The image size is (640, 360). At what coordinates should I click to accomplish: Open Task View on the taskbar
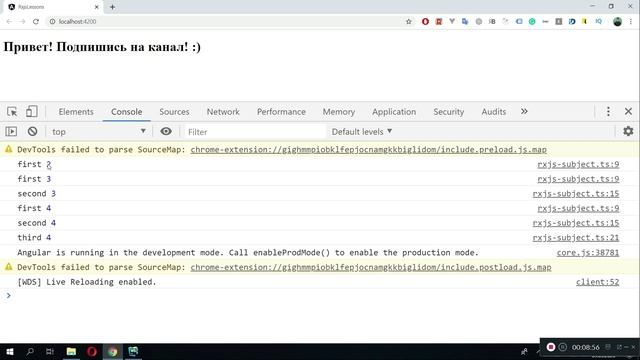click(50, 351)
